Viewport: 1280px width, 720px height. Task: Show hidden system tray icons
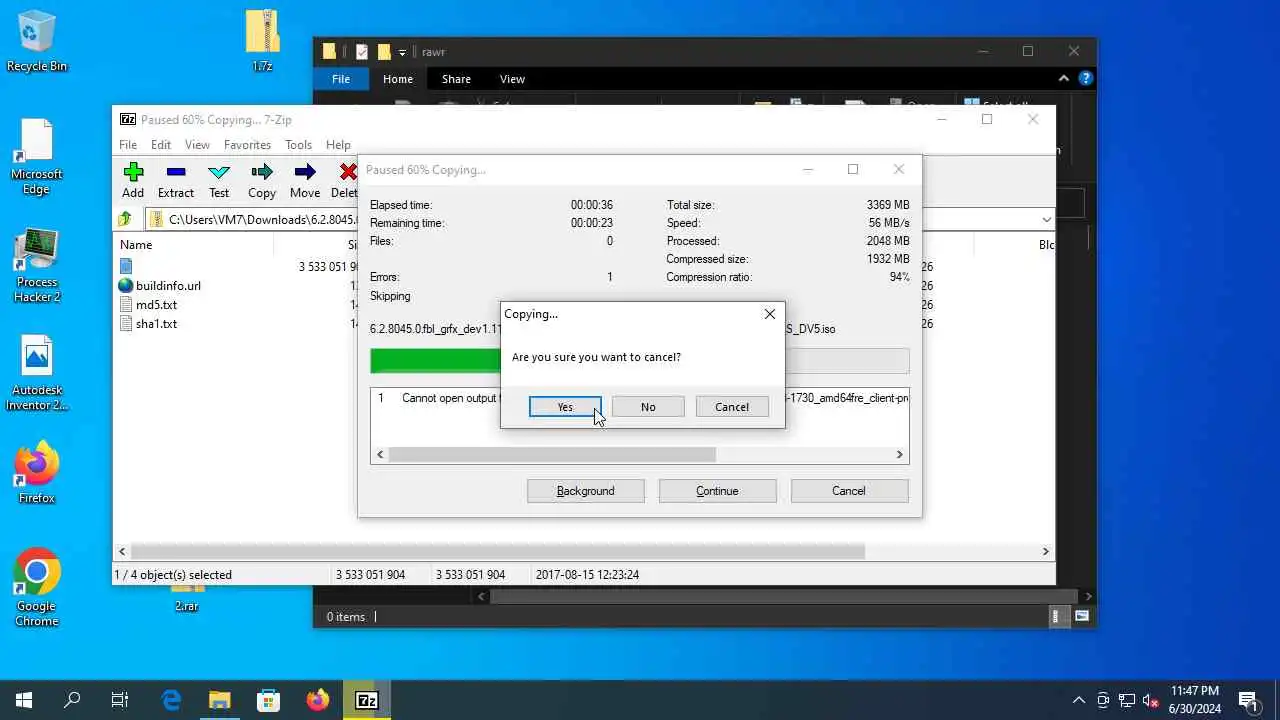coord(1078,700)
